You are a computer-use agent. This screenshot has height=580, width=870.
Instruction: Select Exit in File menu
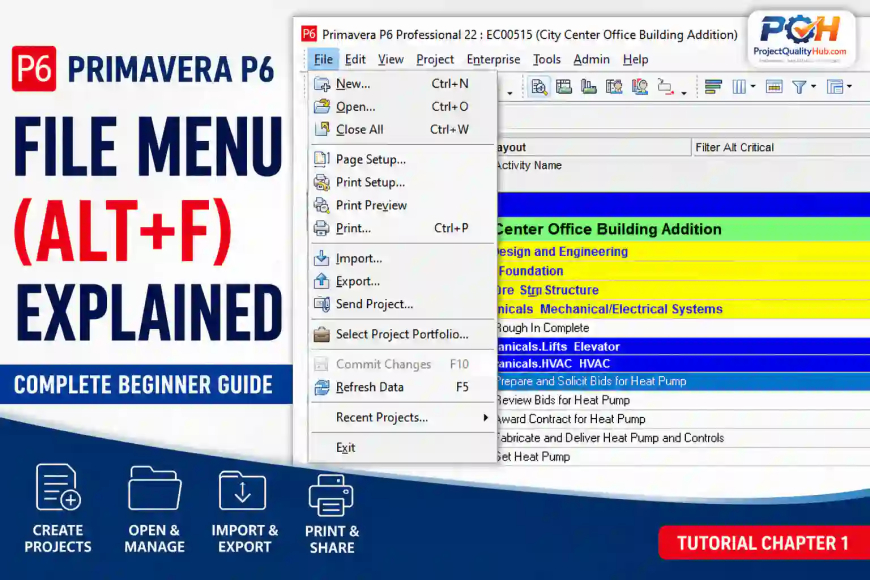pos(402,447)
